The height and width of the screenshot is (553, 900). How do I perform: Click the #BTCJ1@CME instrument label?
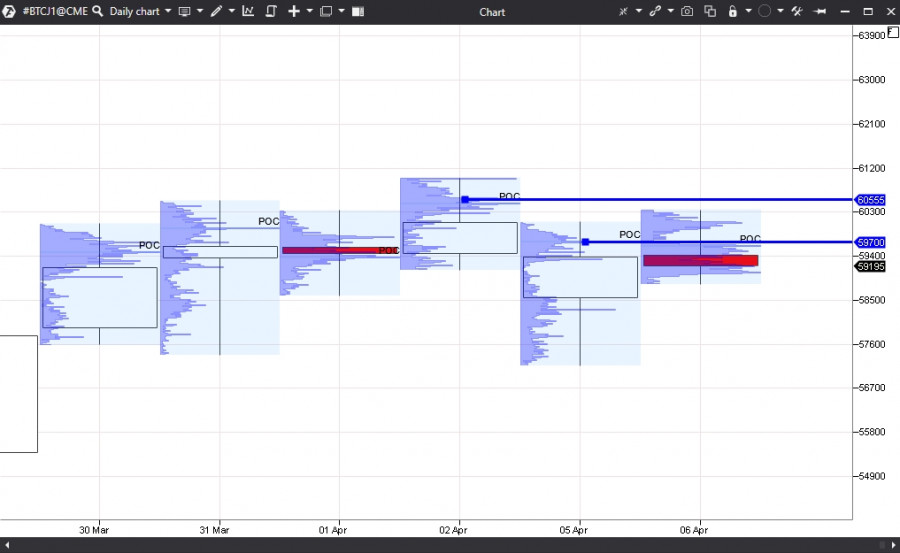(x=55, y=11)
